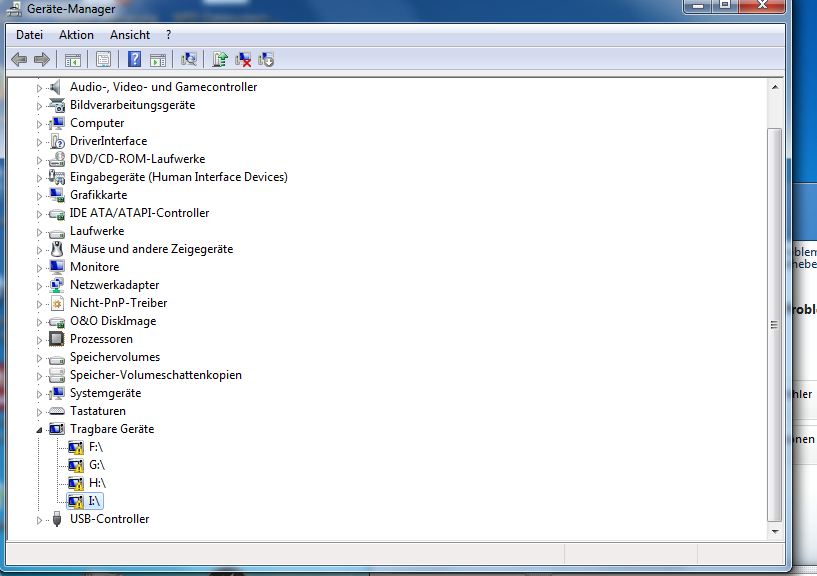The width and height of the screenshot is (817, 576).
Task: Toggle the console tree pane icon
Action: tap(73, 60)
